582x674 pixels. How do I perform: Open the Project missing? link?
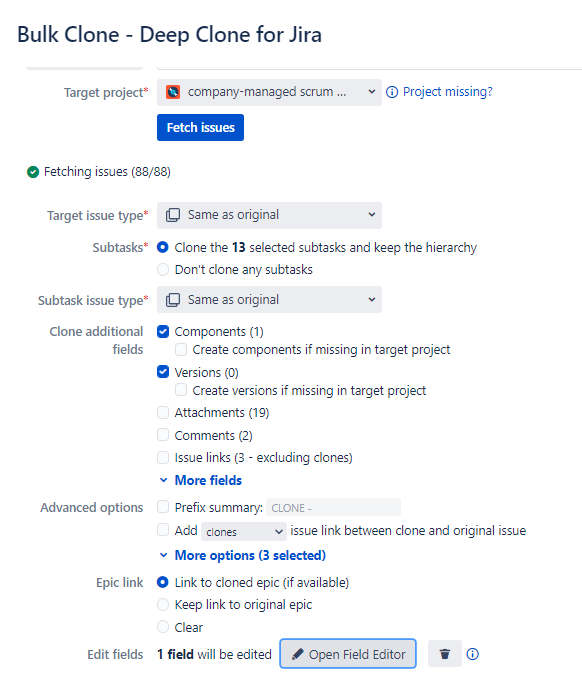click(x=447, y=92)
